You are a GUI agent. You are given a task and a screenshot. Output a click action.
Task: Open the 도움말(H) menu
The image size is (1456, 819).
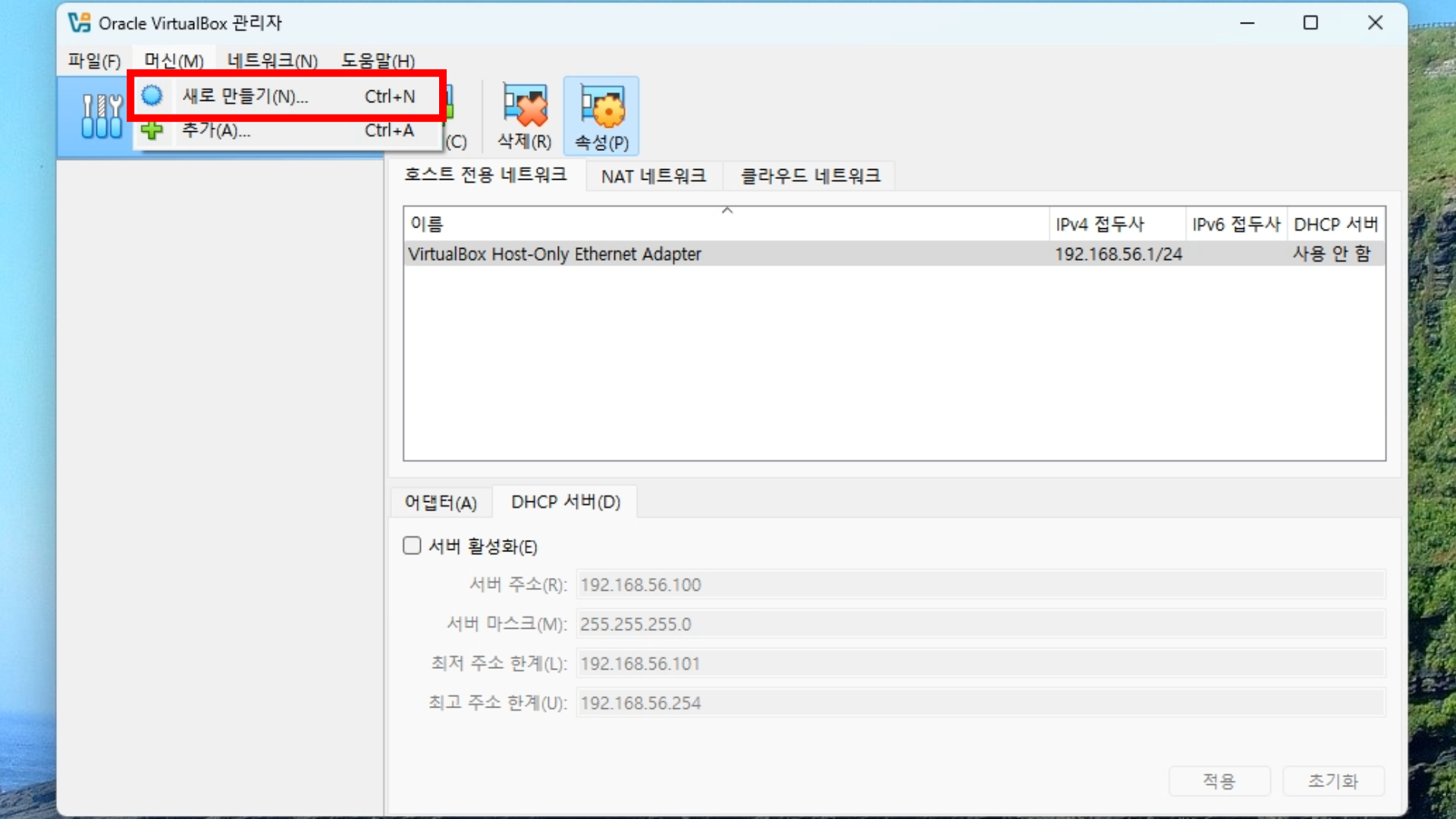click(x=378, y=61)
